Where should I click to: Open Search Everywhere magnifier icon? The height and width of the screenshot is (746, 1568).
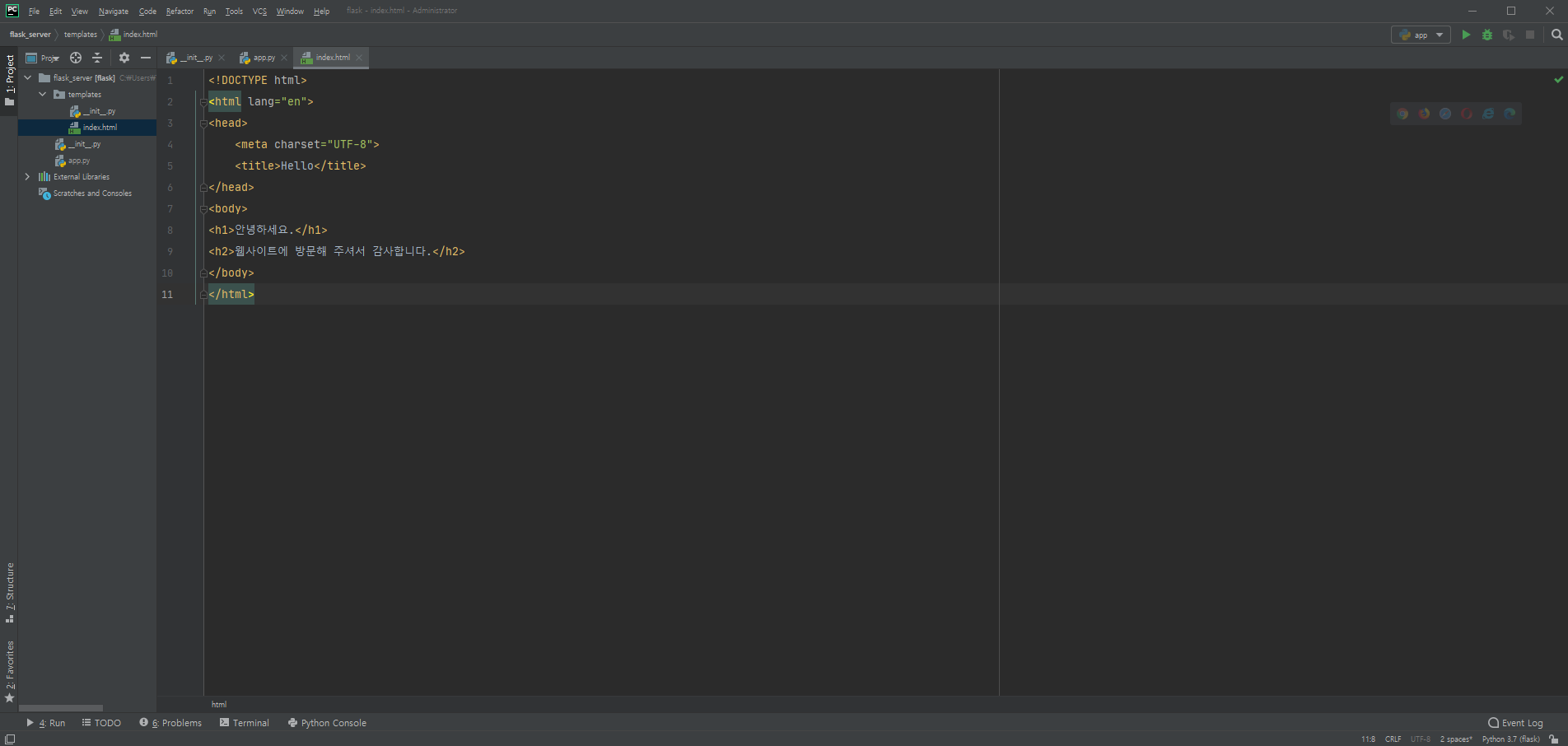tap(1556, 35)
